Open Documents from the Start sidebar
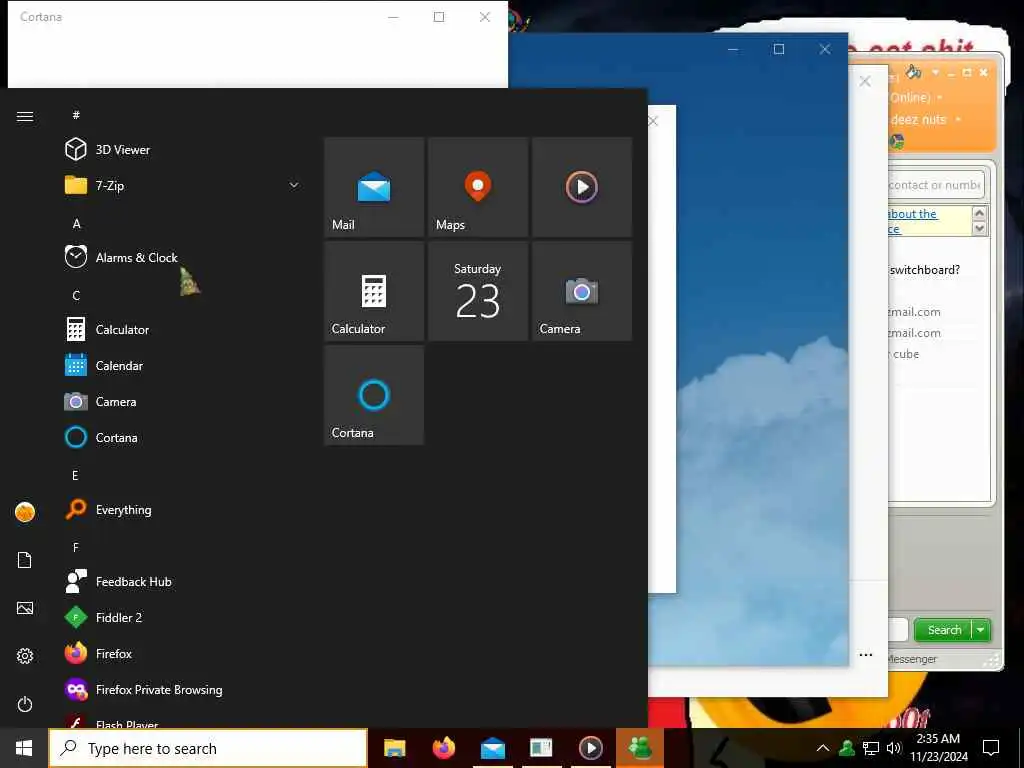1024x768 pixels. pyautogui.click(x=25, y=560)
